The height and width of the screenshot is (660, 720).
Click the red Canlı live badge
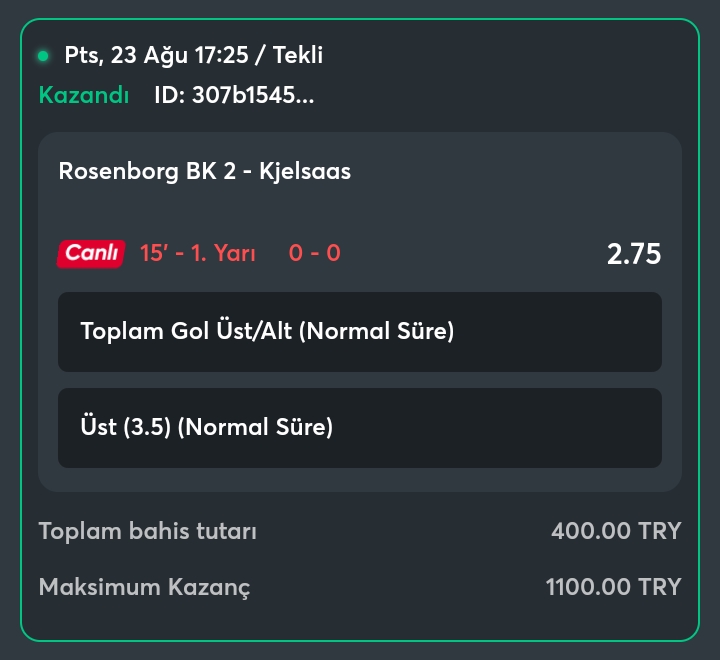point(91,254)
